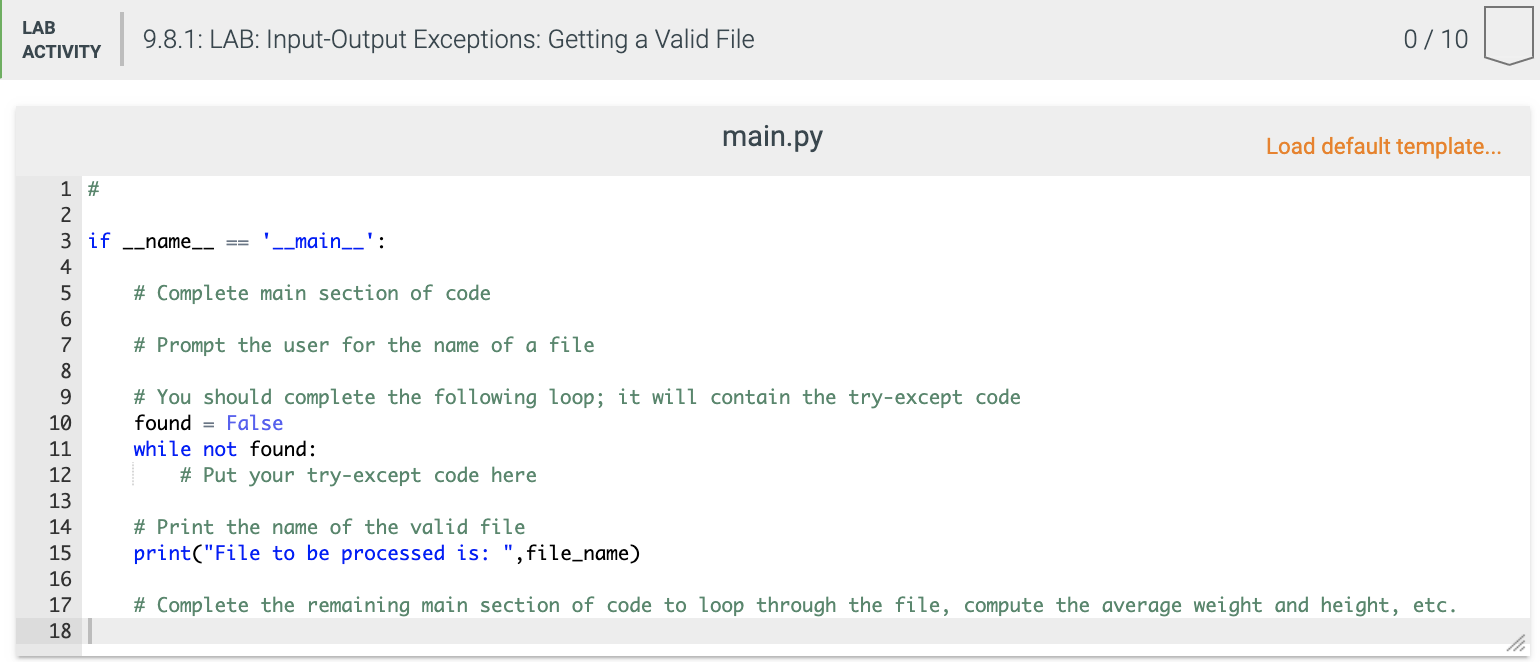Open the 9.8.1 lab title heading
Viewport: 1540px width, 662px height.
(x=449, y=40)
